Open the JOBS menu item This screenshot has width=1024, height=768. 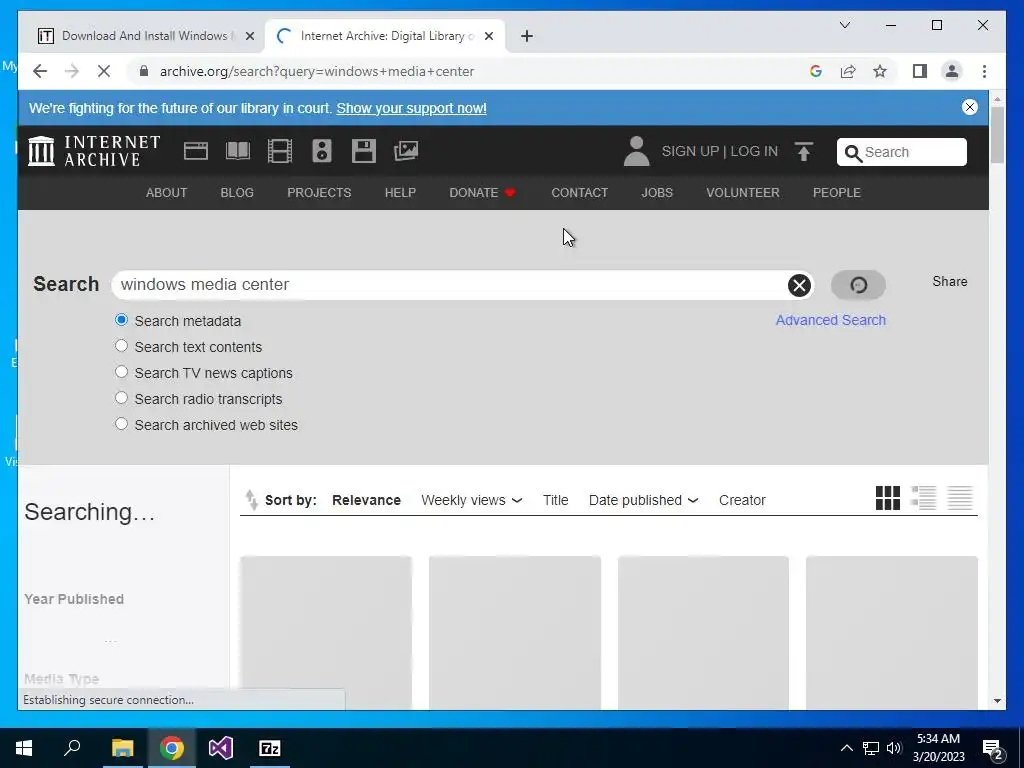[x=657, y=193]
